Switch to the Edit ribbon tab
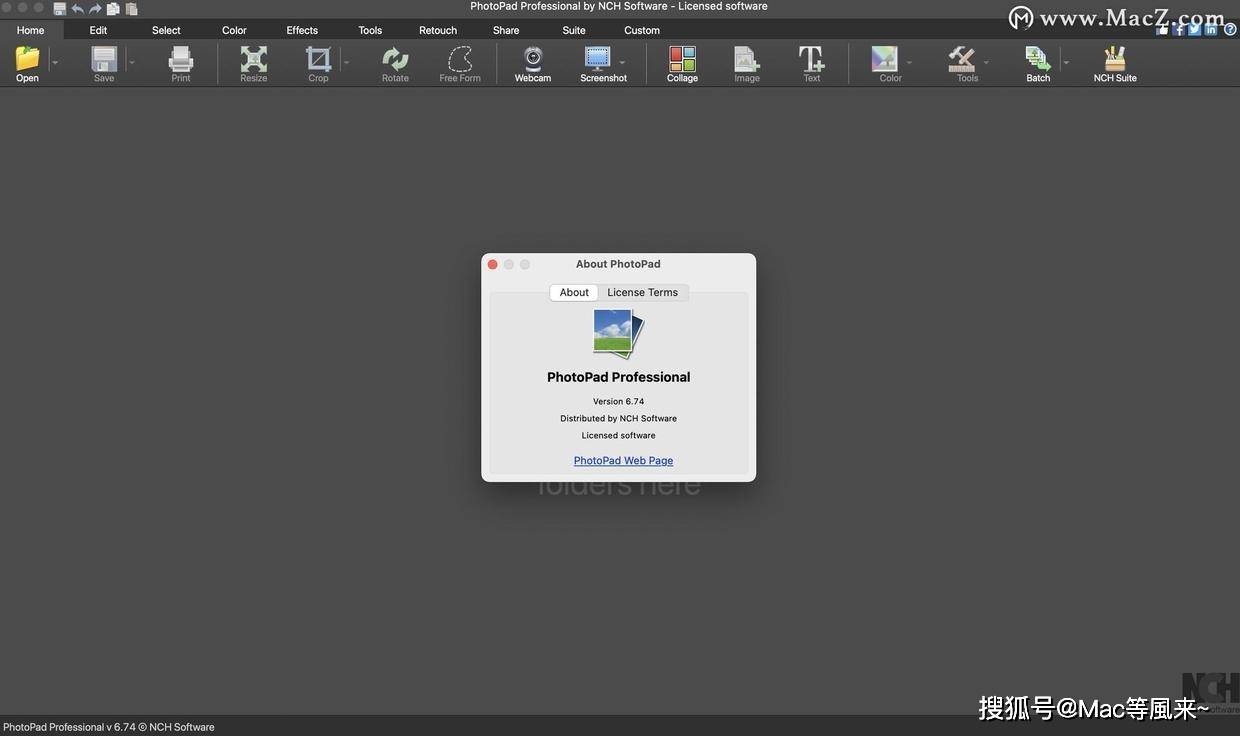Viewport: 1240px width, 736px height. (98, 30)
